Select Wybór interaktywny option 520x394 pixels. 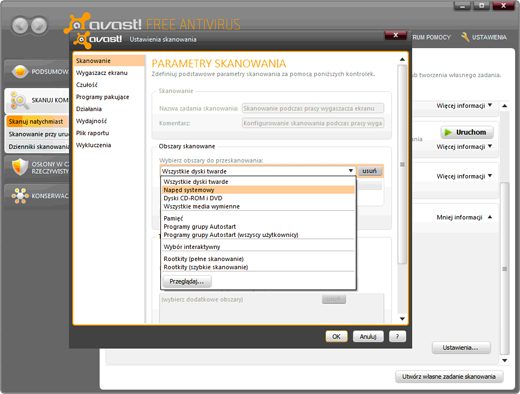pyautogui.click(x=258, y=247)
